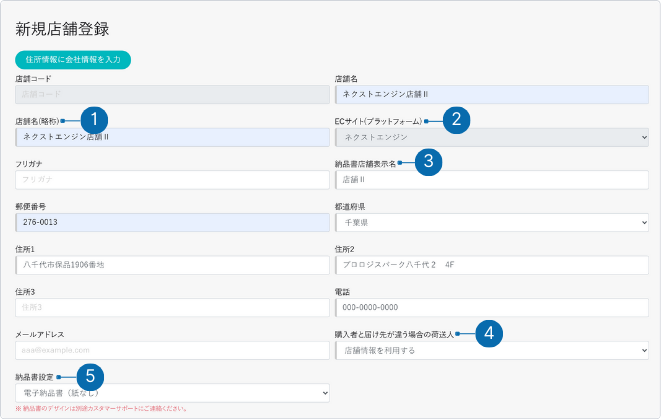
Task: Open the 納品書設定 dropdown
Action: pyautogui.click(x=172, y=393)
